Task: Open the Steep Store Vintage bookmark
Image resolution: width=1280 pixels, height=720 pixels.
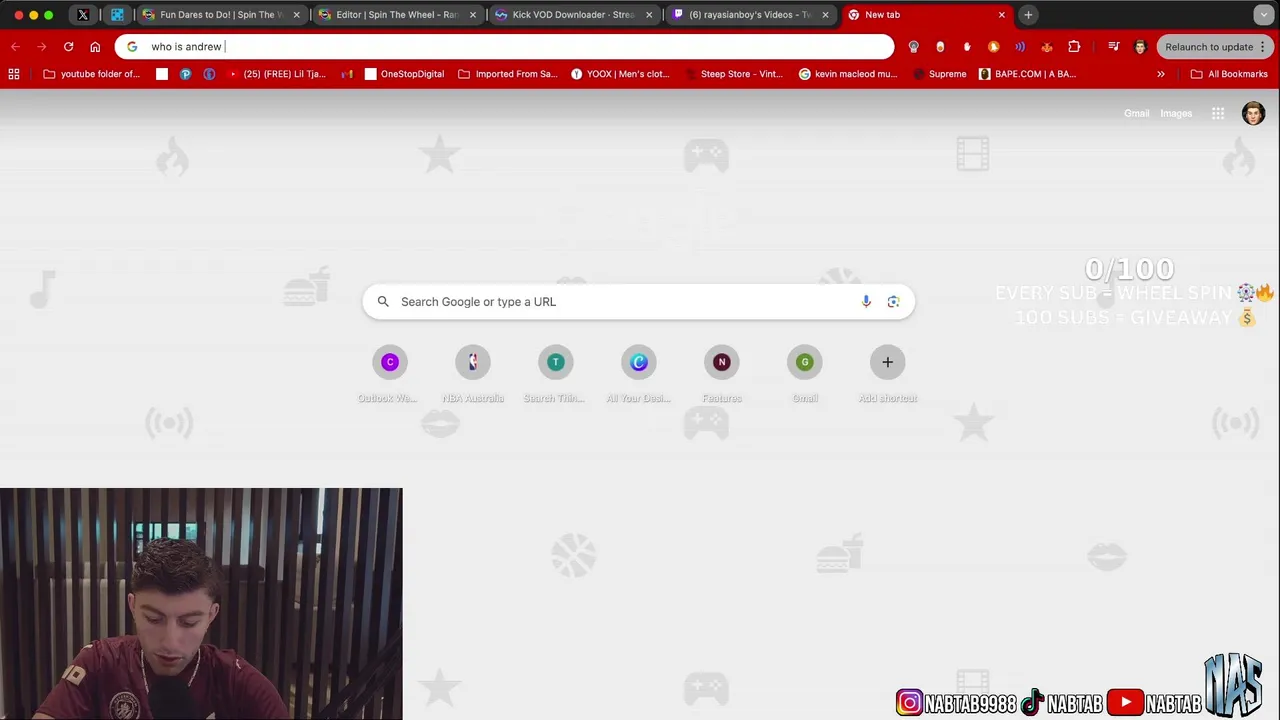Action: click(x=734, y=74)
